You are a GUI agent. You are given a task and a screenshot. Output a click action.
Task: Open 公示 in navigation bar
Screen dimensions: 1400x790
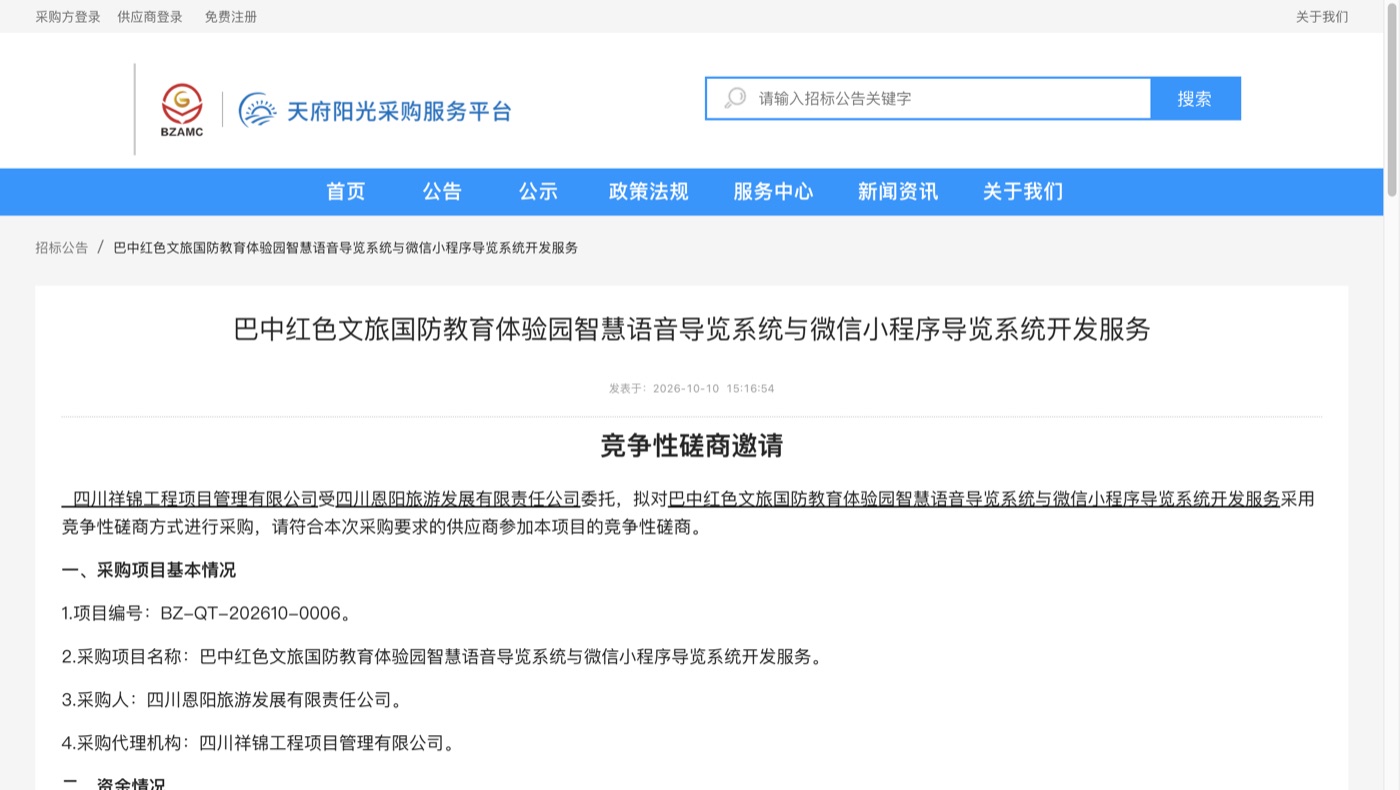(538, 191)
